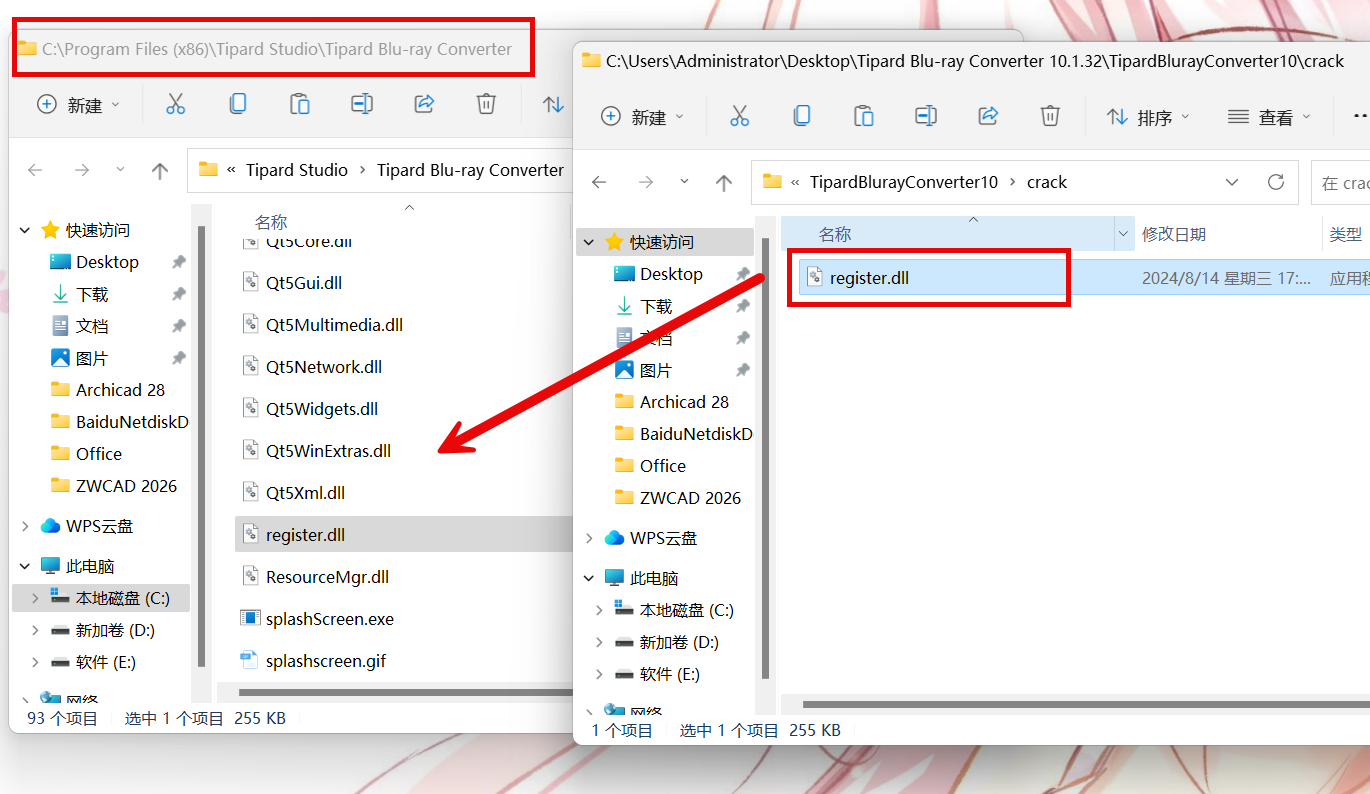
Task: Go up one folder level in crack window
Action: tap(724, 182)
